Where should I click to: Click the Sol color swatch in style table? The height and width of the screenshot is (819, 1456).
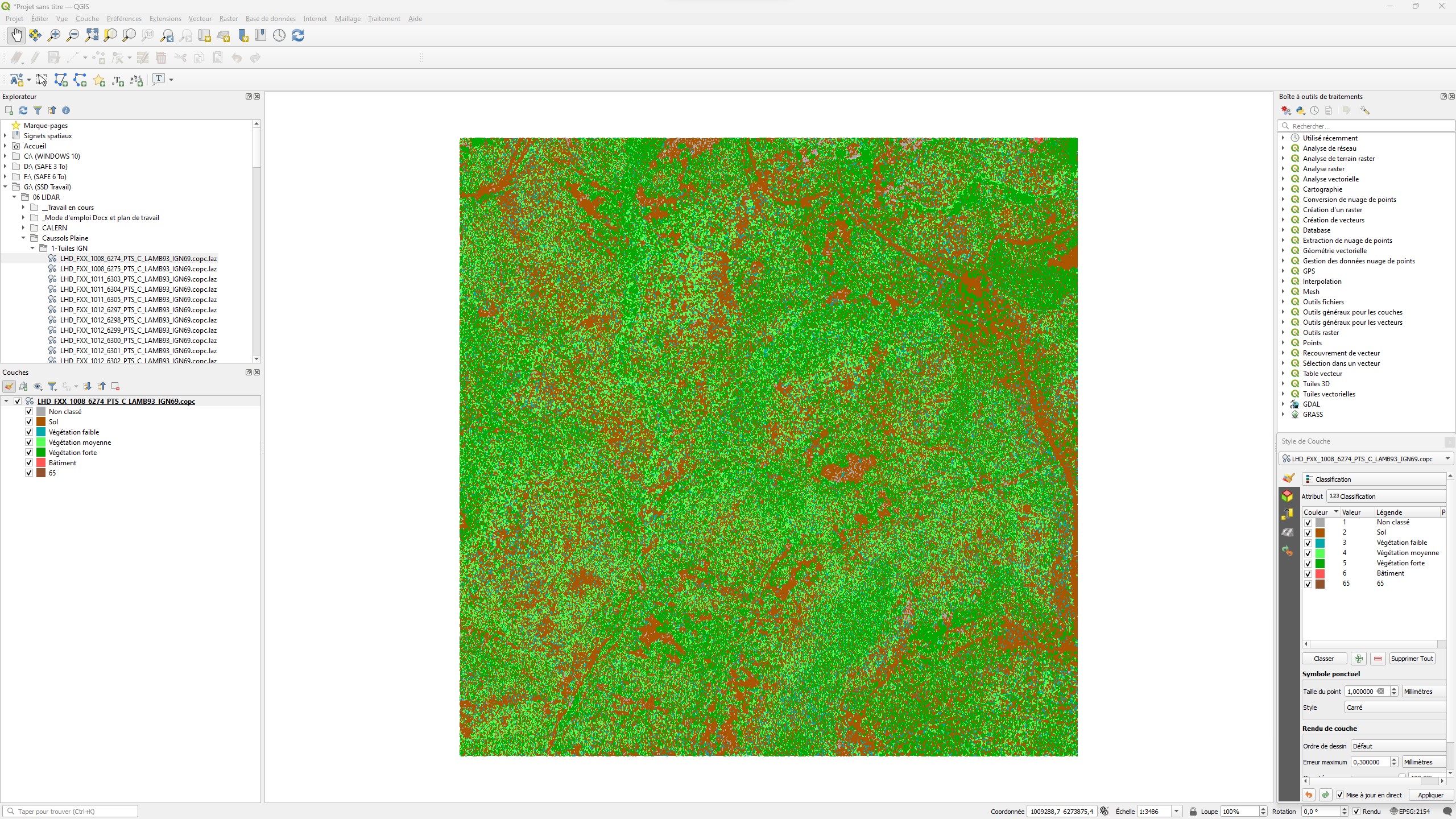(x=1320, y=532)
